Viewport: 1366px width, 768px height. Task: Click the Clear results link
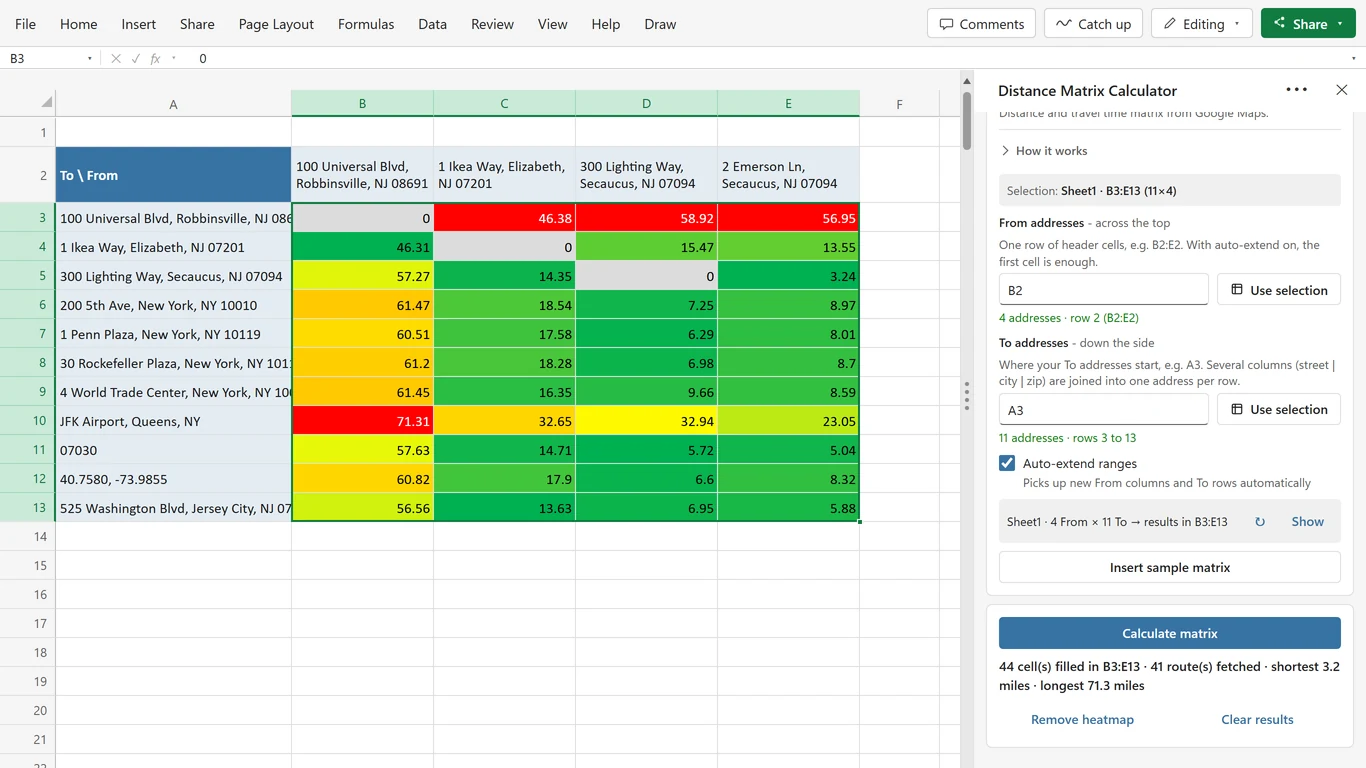point(1257,720)
